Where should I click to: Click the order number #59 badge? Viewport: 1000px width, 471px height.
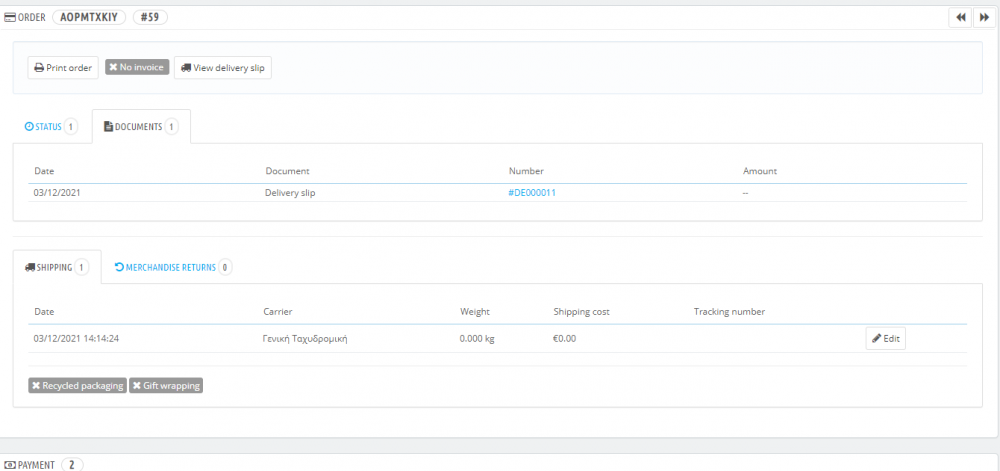tap(150, 17)
